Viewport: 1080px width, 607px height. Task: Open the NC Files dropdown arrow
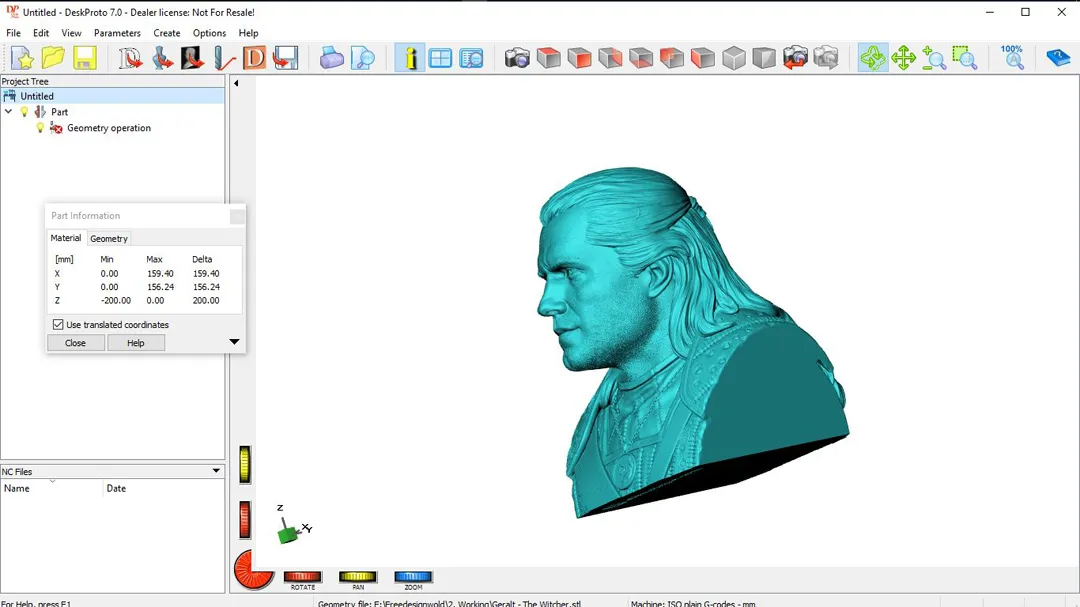pyautogui.click(x=216, y=471)
